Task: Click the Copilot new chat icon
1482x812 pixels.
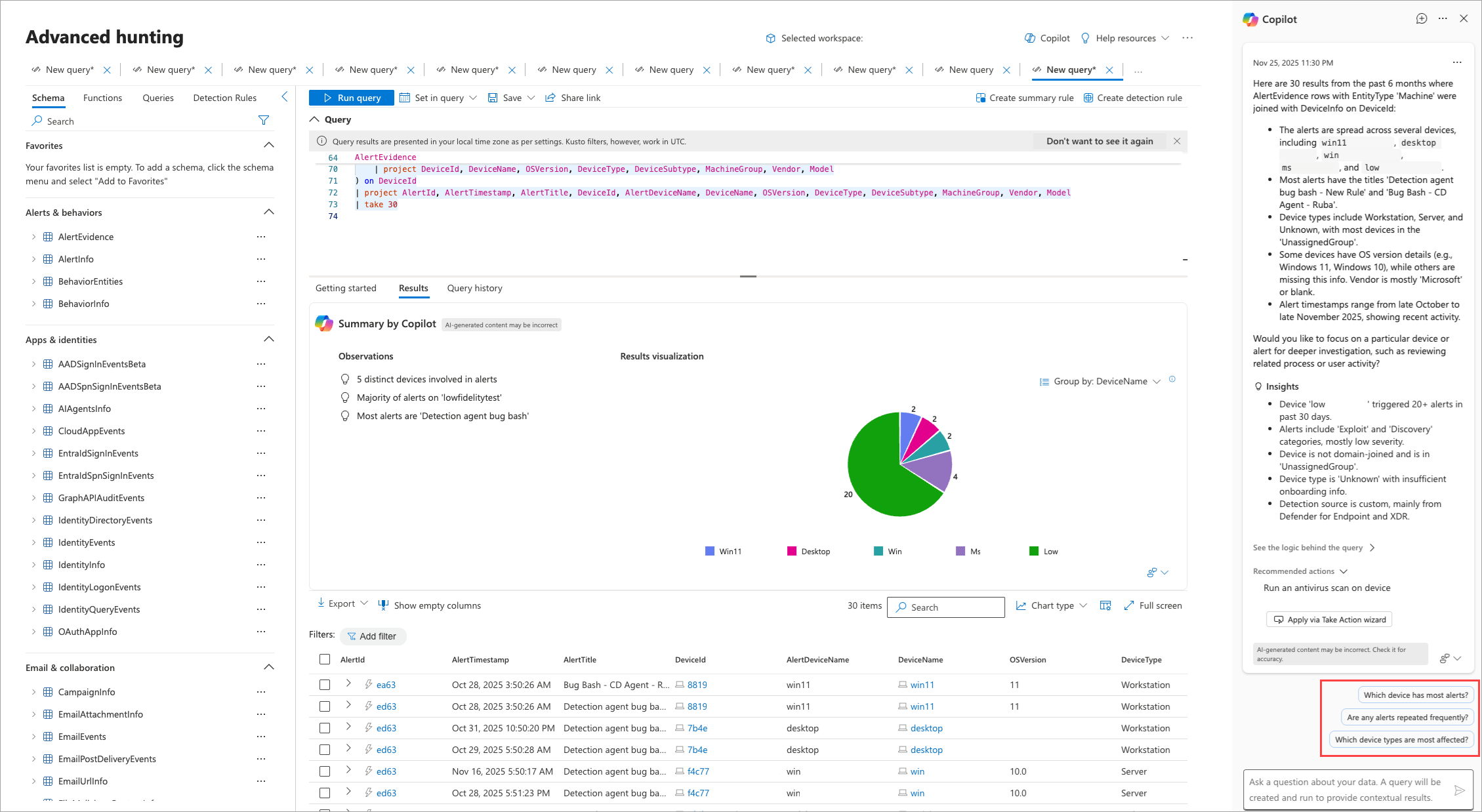Action: 1421,19
